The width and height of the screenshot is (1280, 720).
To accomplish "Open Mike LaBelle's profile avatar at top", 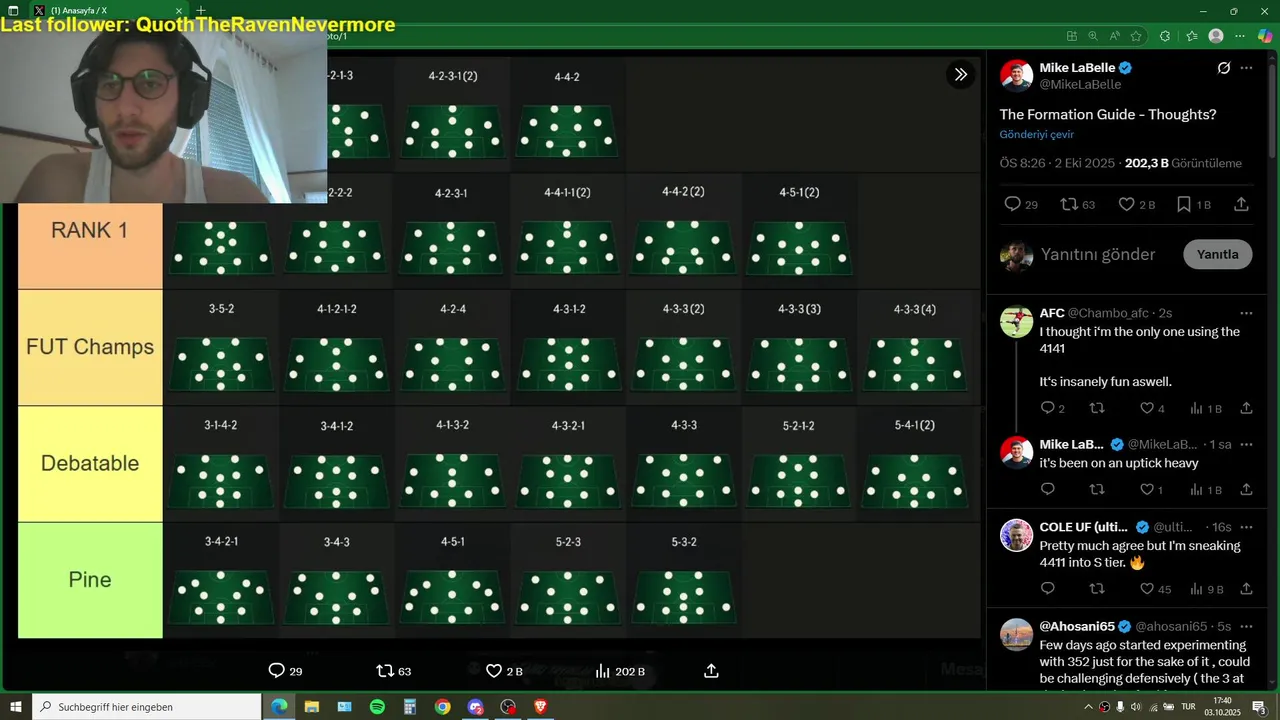I will 1016,76.
